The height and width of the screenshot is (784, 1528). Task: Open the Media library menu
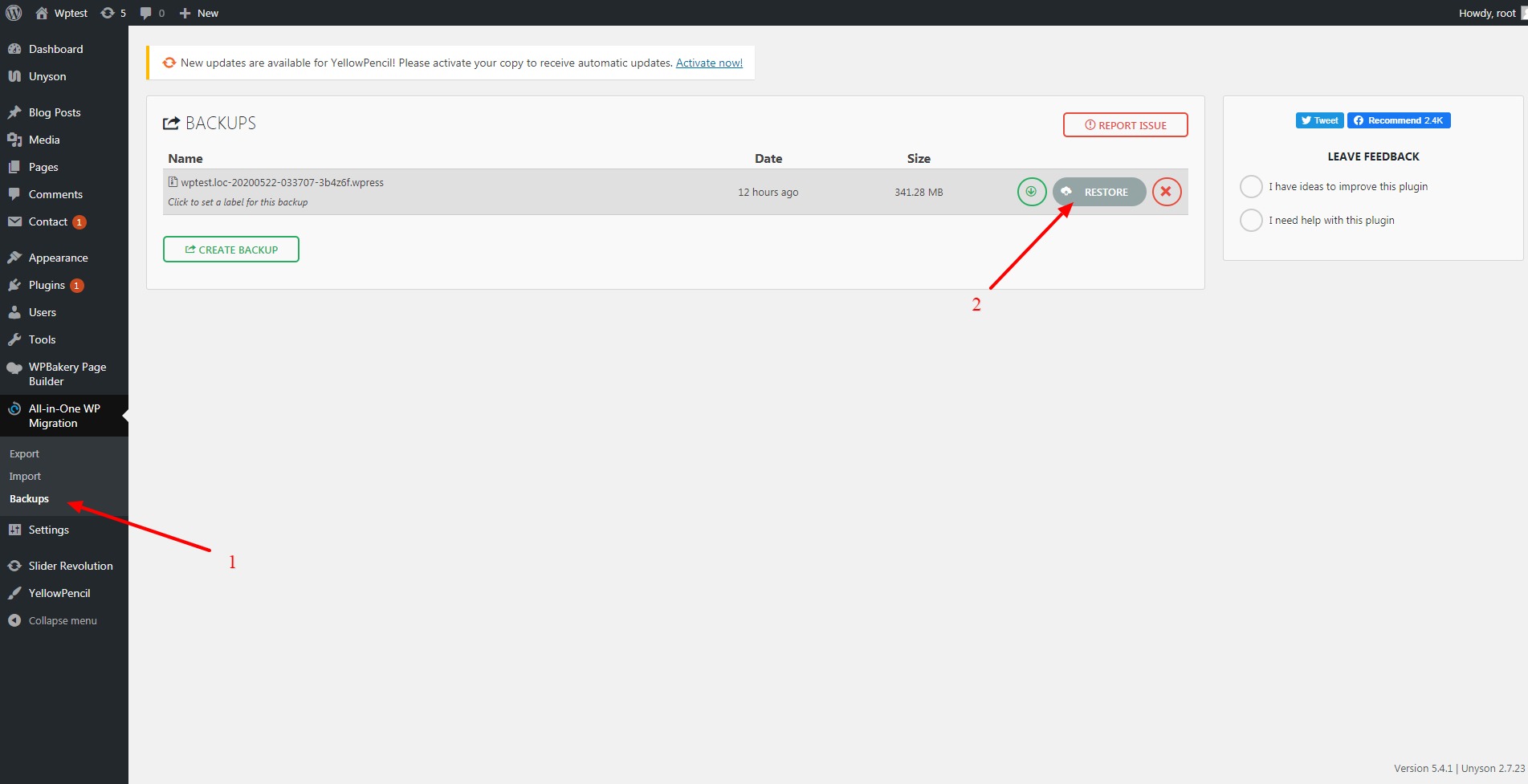(64, 140)
